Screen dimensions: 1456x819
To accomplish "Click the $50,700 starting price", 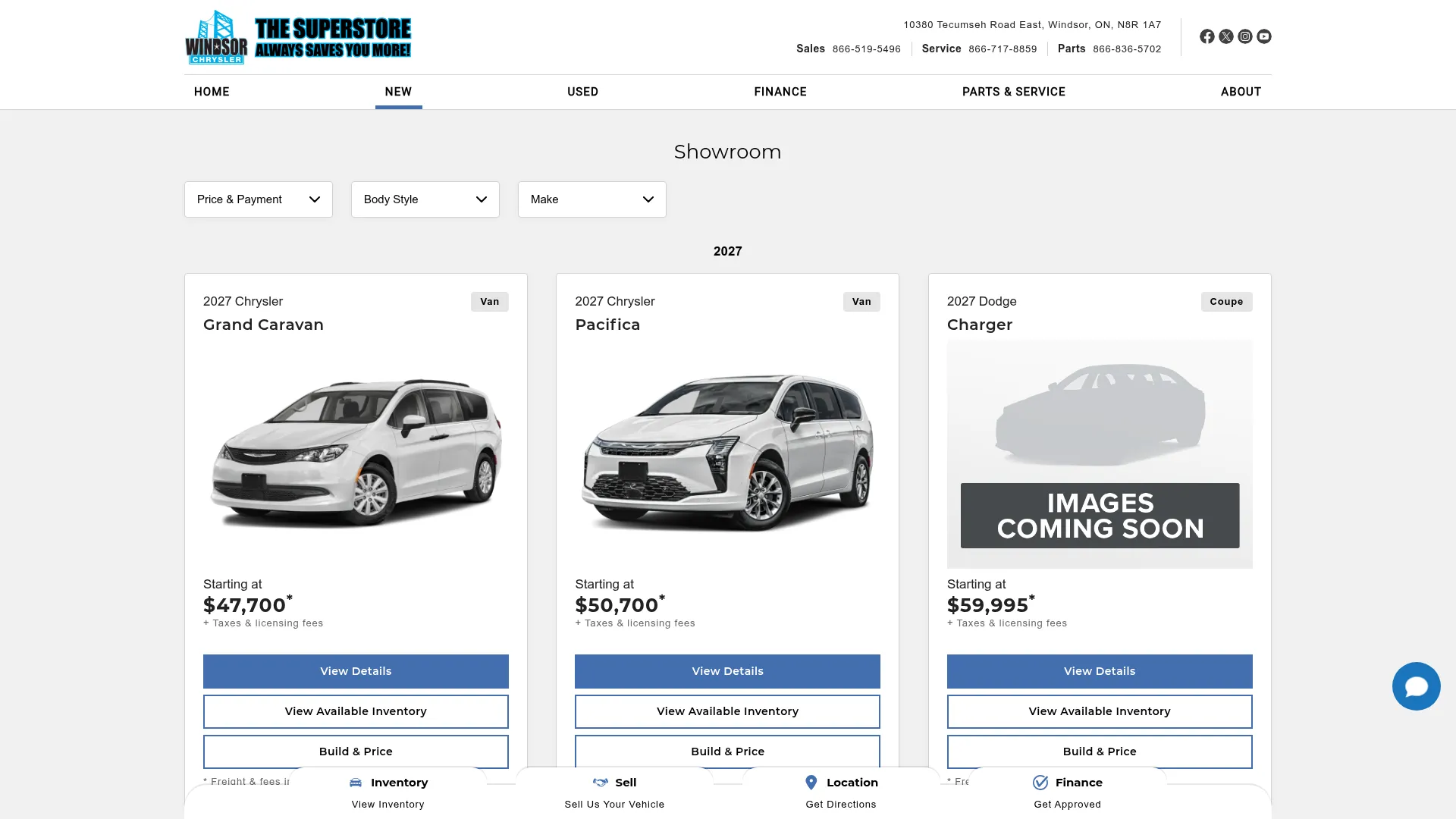I will (x=620, y=605).
